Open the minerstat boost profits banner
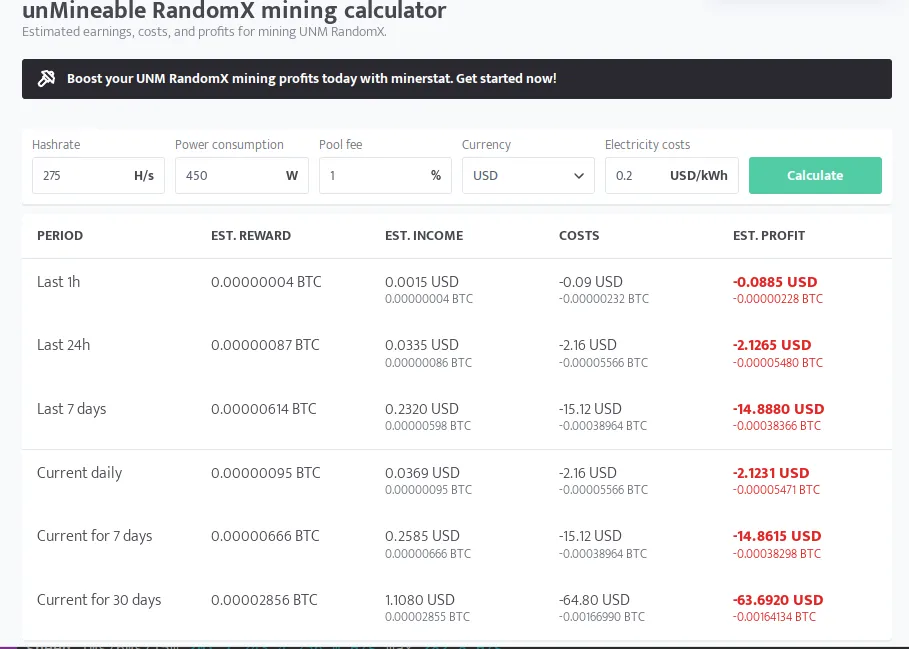This screenshot has height=649, width=909. point(457,79)
